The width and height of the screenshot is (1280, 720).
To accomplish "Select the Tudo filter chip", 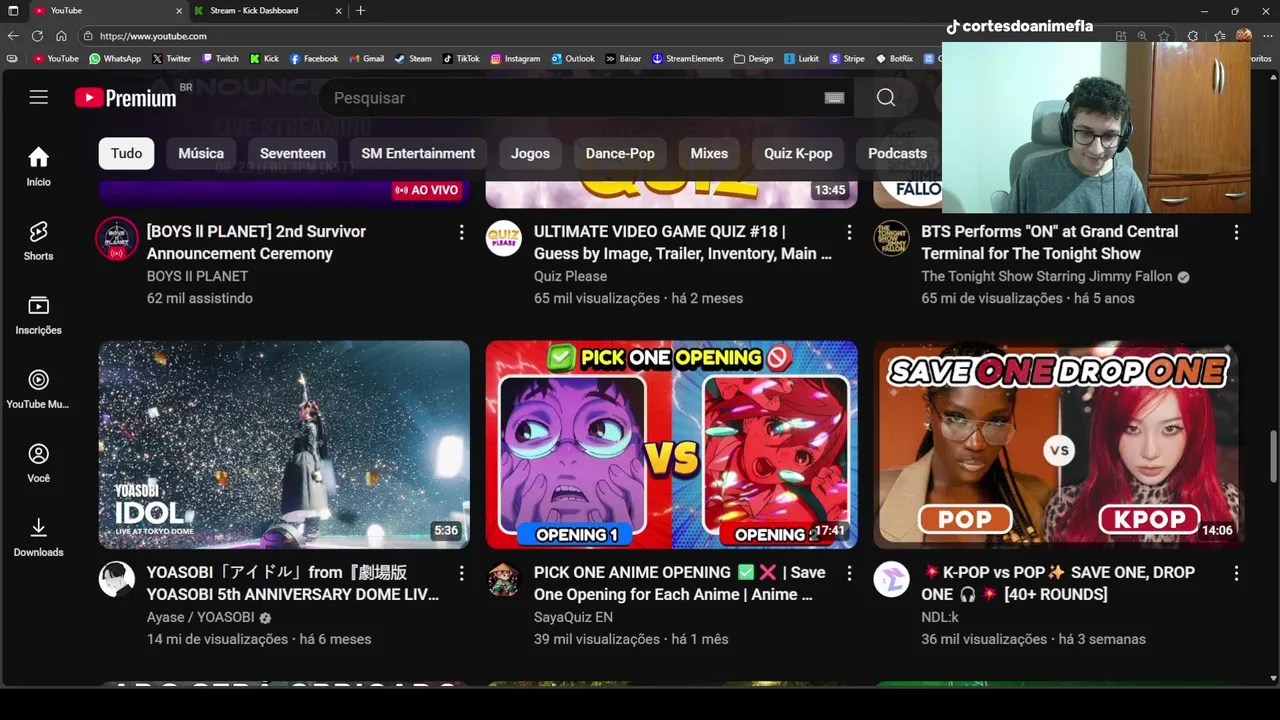I will click(x=126, y=153).
